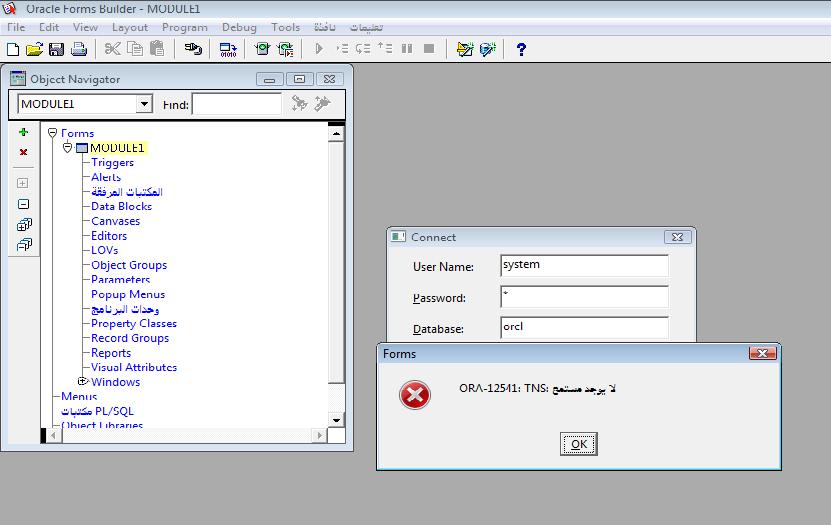
Task: Click the Open folder icon in toolbar
Action: 34,49
